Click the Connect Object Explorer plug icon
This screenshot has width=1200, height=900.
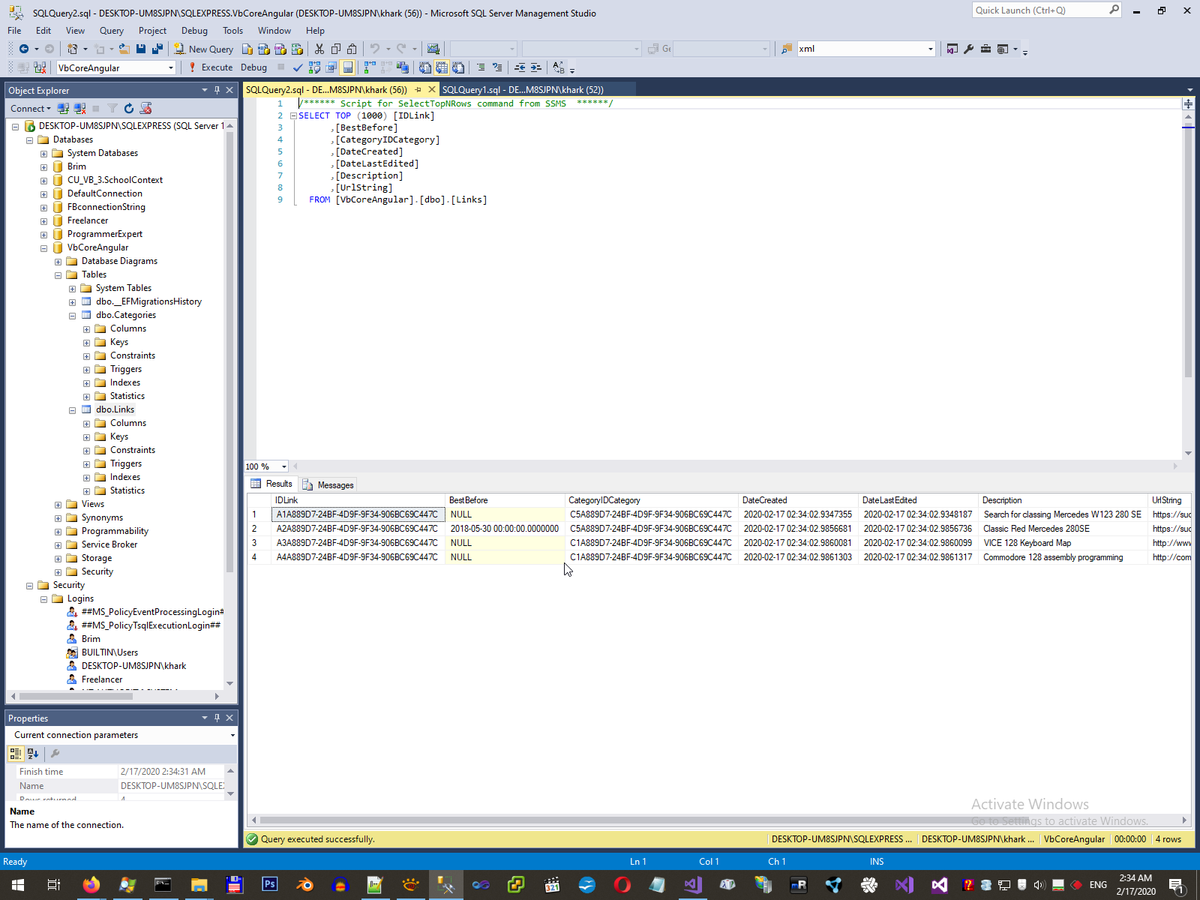[x=62, y=108]
